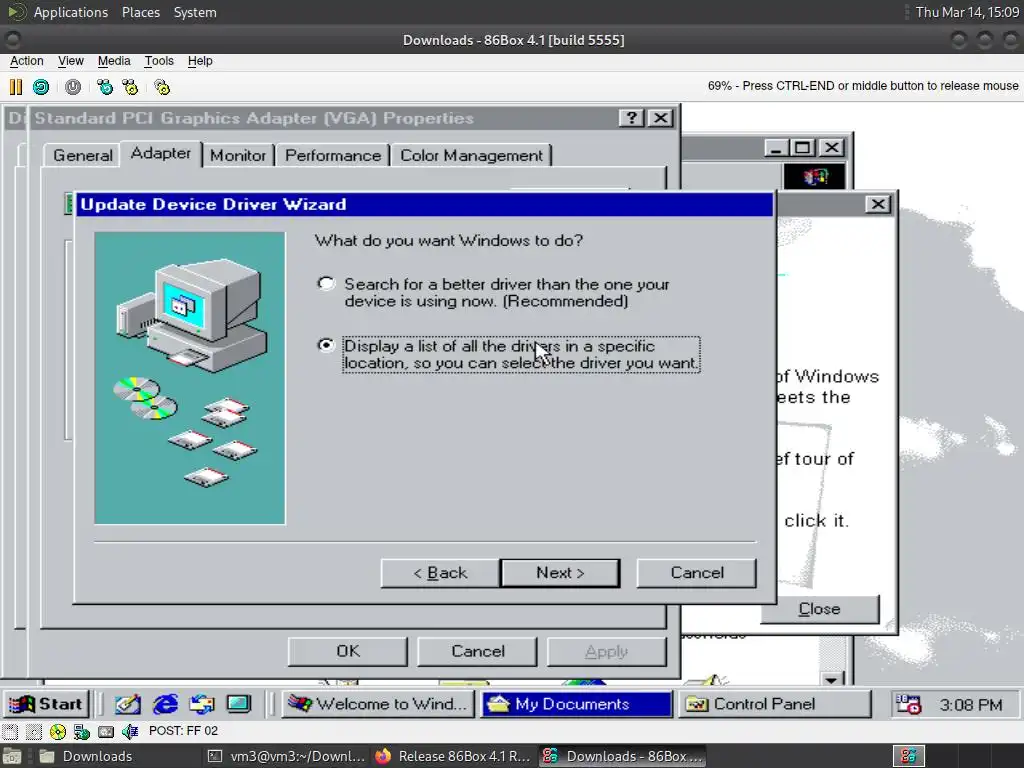
Task: Click the host panel date and time
Action: tap(967, 12)
